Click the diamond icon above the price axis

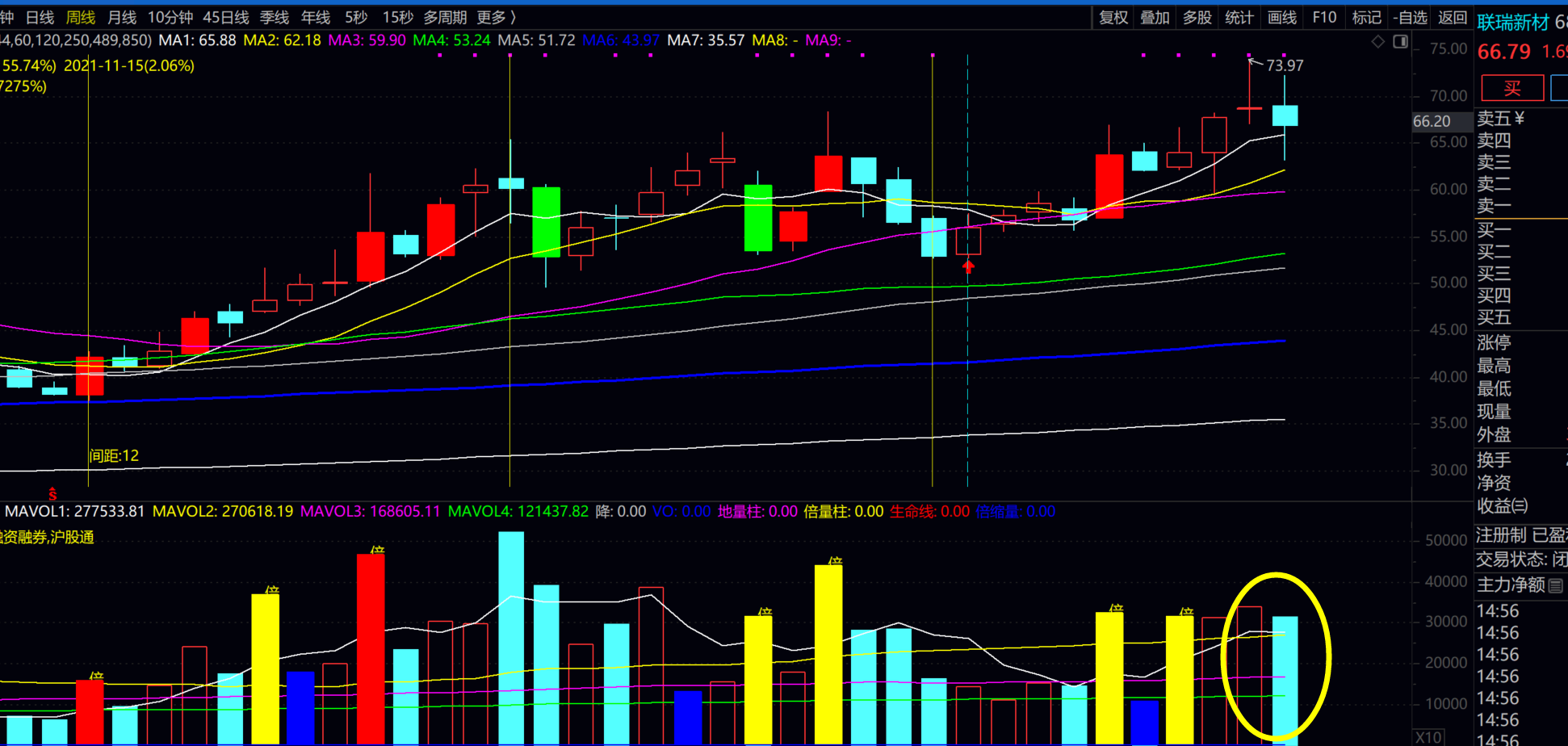[1378, 41]
